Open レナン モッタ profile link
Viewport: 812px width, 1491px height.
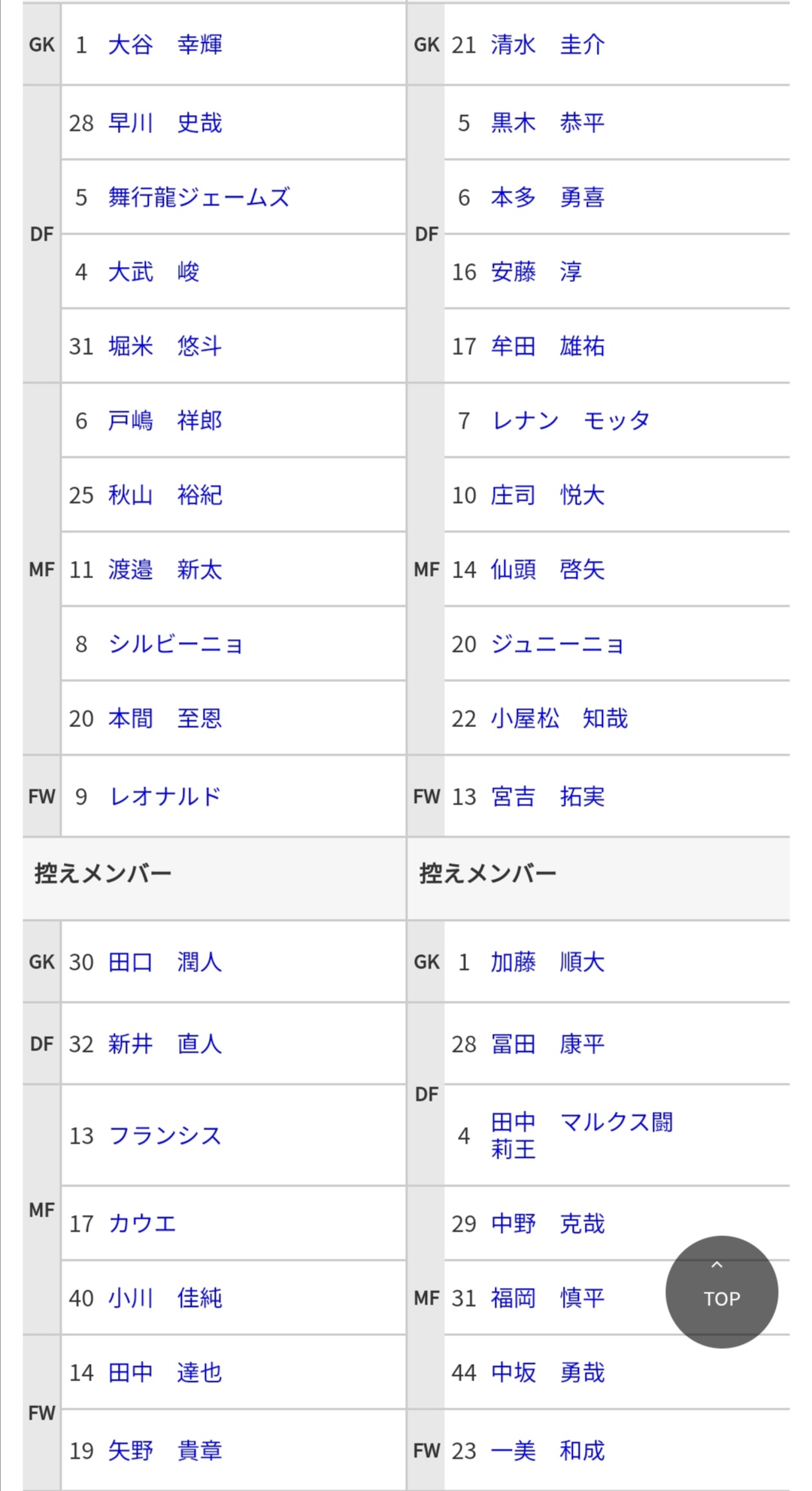tap(570, 420)
